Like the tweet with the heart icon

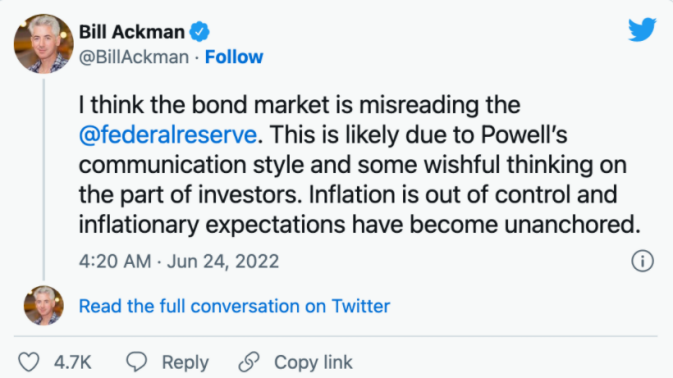tap(29, 362)
